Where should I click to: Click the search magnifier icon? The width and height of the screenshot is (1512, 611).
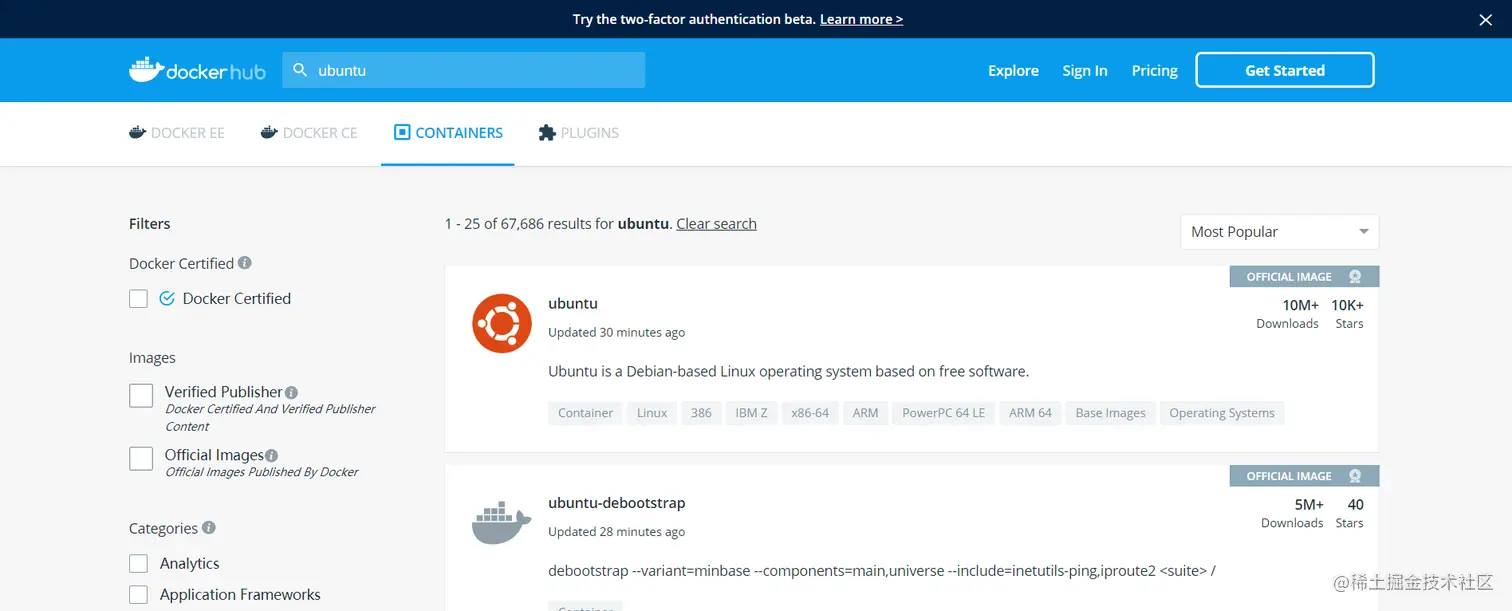click(x=300, y=70)
